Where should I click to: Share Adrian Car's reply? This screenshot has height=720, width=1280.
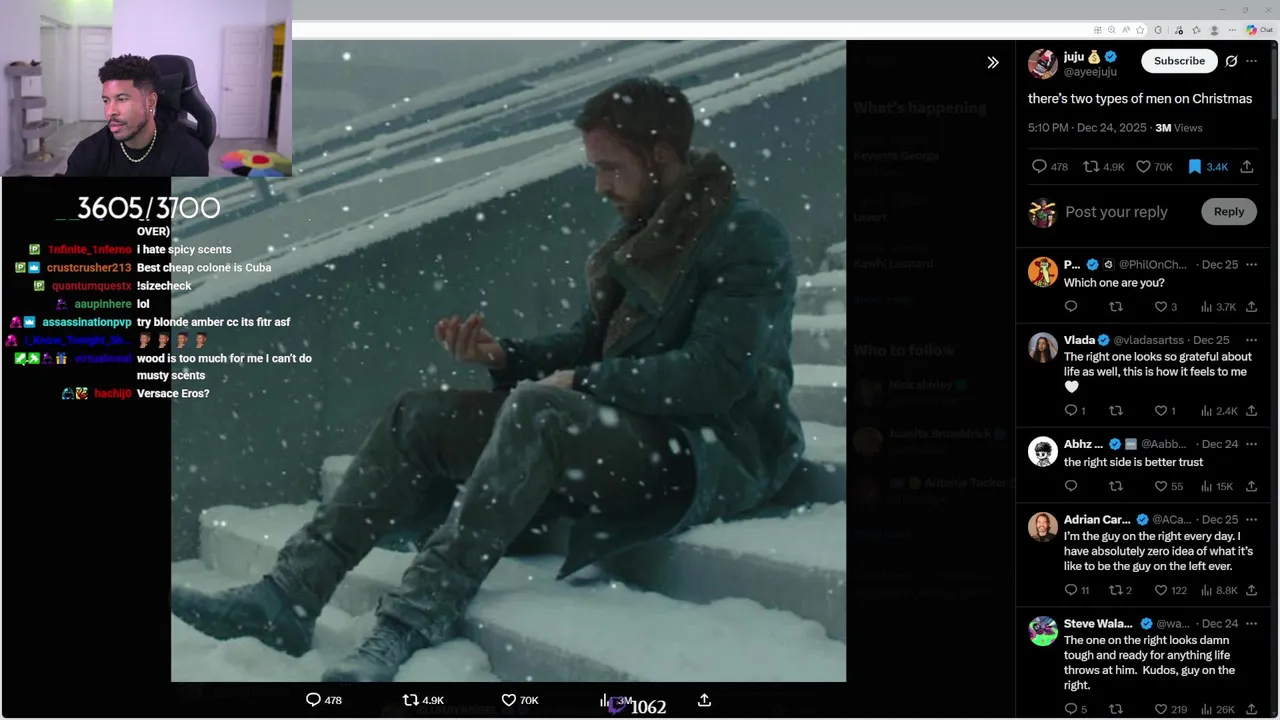pyautogui.click(x=1251, y=590)
